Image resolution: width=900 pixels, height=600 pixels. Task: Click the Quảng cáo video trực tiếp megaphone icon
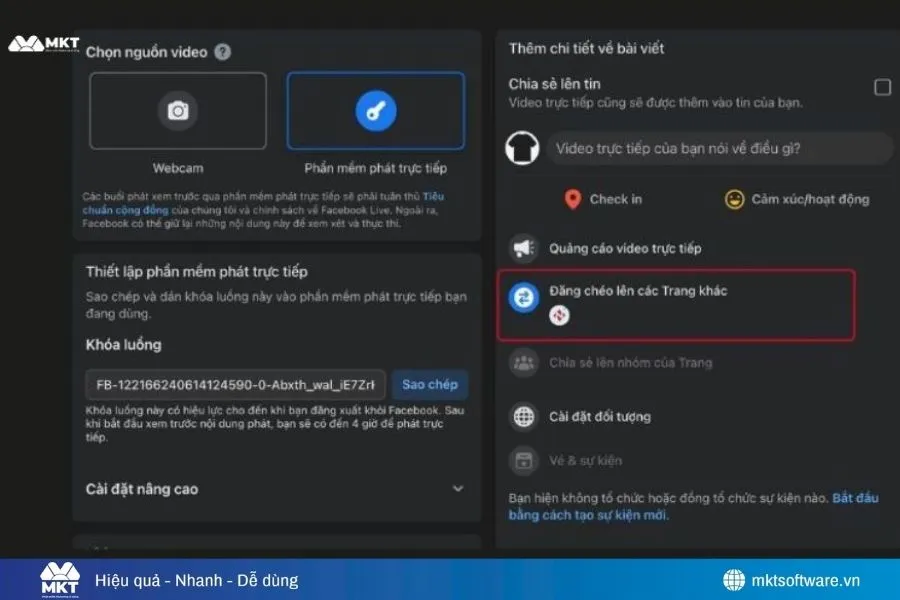[x=524, y=248]
